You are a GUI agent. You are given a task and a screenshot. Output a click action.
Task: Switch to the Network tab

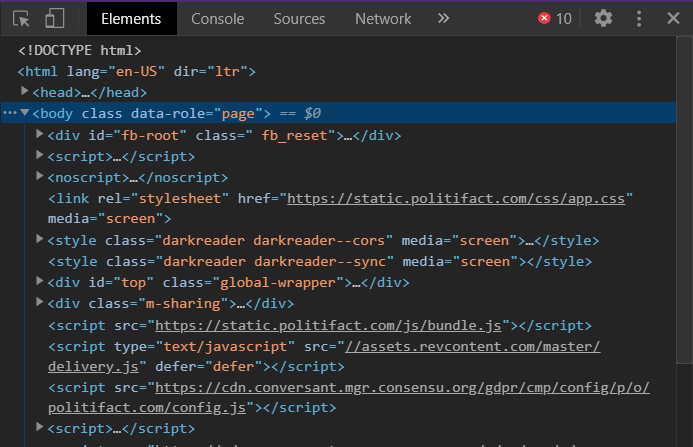[x=383, y=19]
